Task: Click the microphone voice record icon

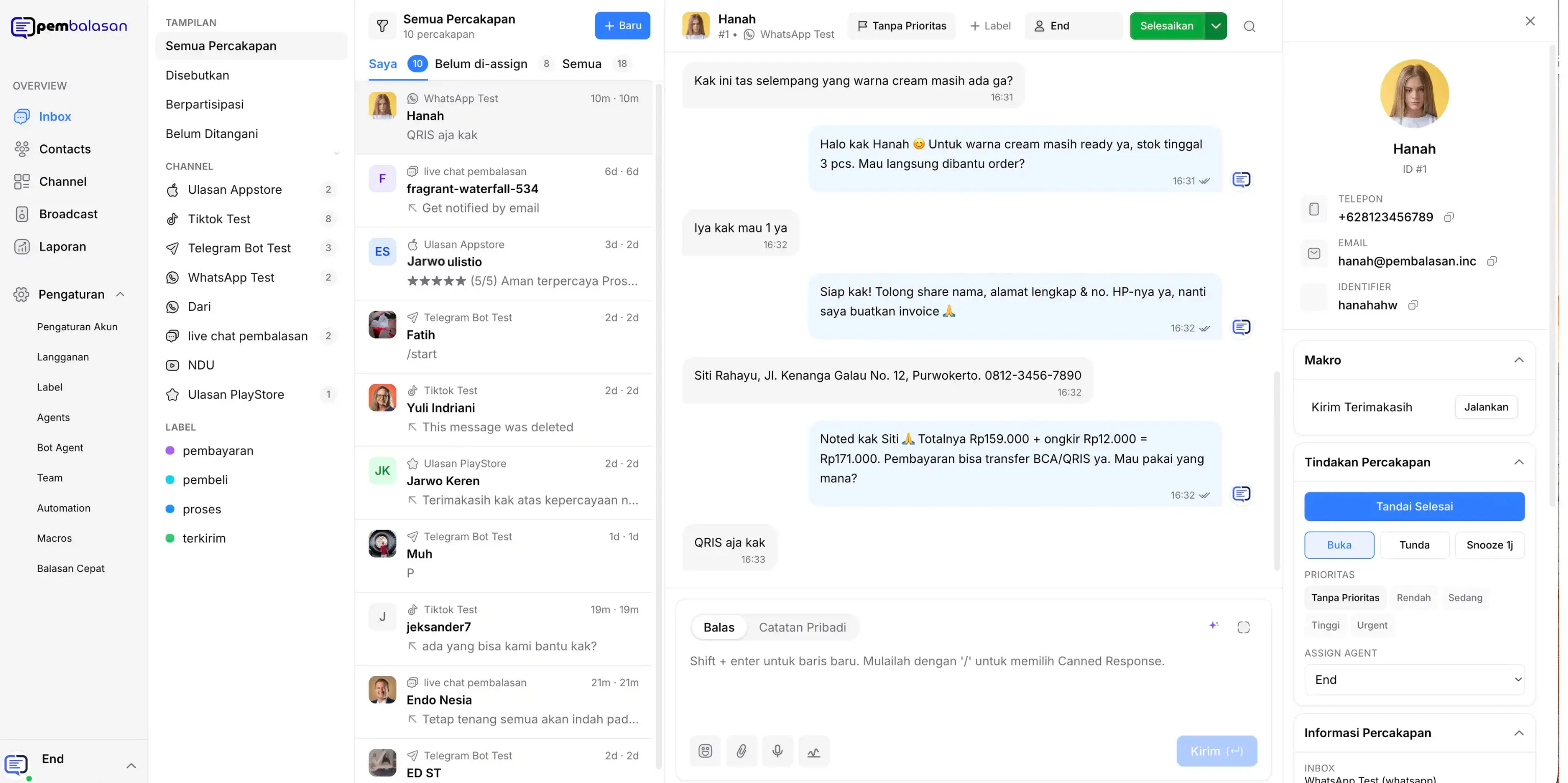Action: point(777,751)
